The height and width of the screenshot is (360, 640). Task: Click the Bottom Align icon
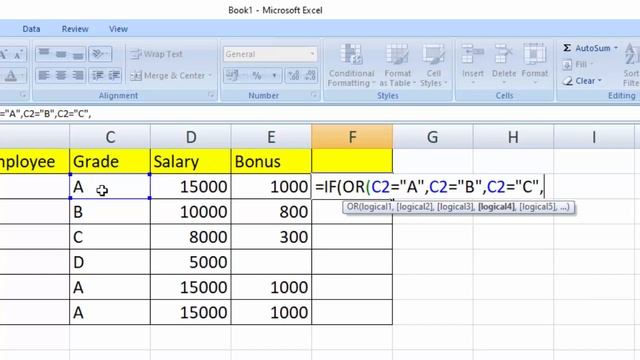[78, 54]
